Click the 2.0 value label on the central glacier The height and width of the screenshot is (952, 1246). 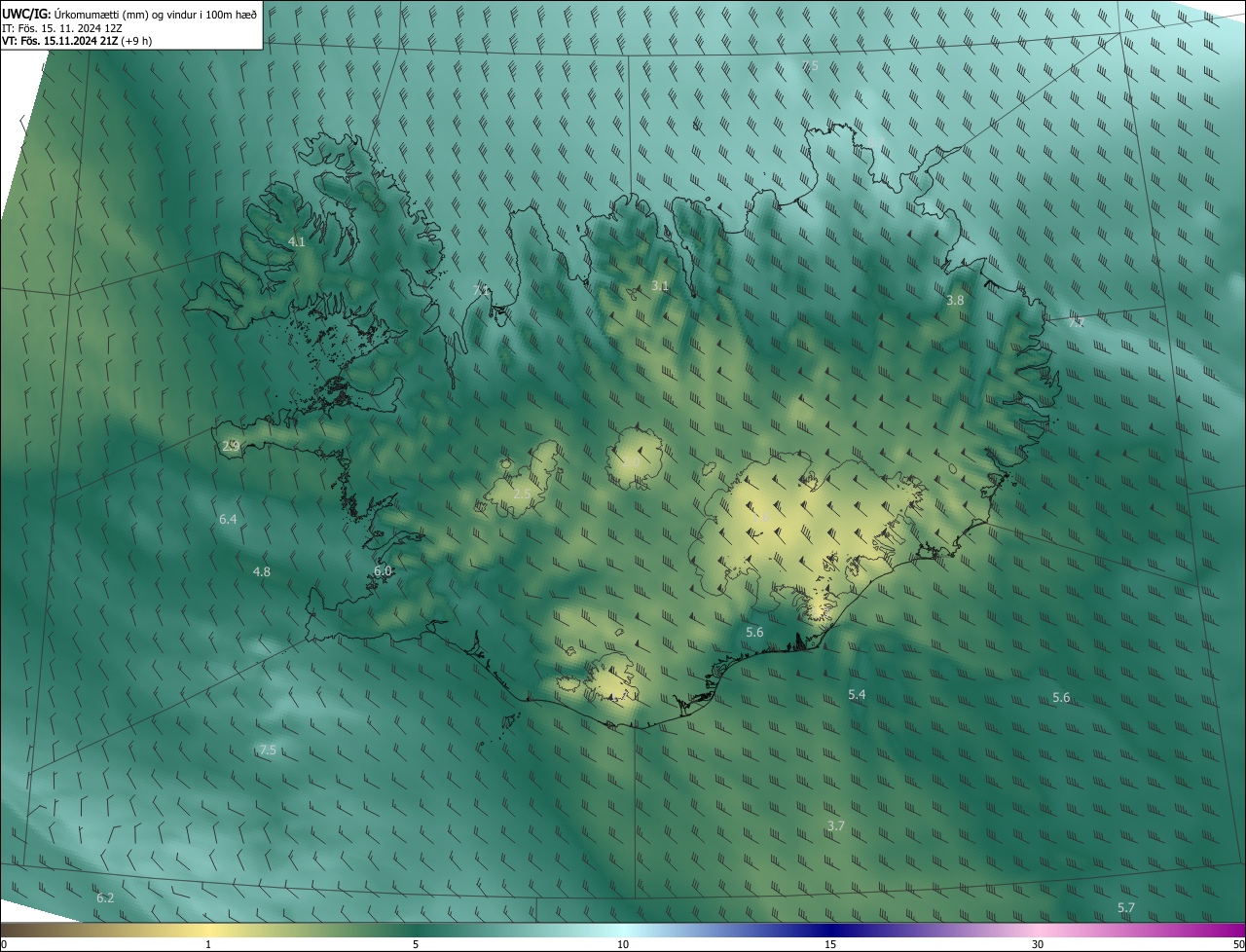[633, 462]
